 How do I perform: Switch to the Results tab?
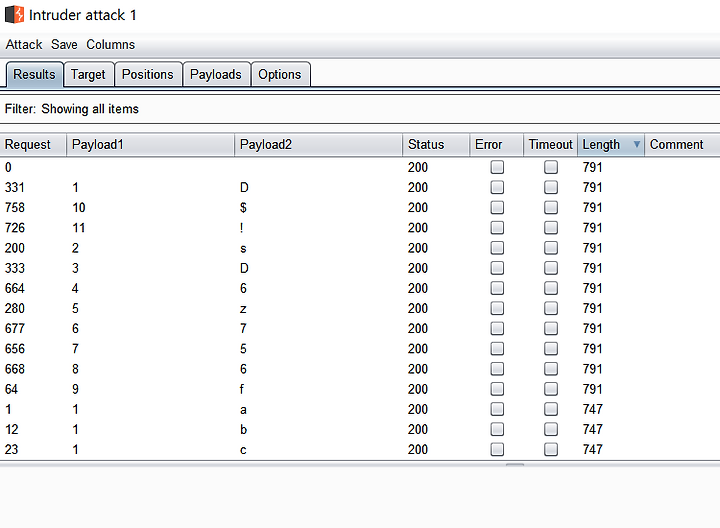click(34, 74)
